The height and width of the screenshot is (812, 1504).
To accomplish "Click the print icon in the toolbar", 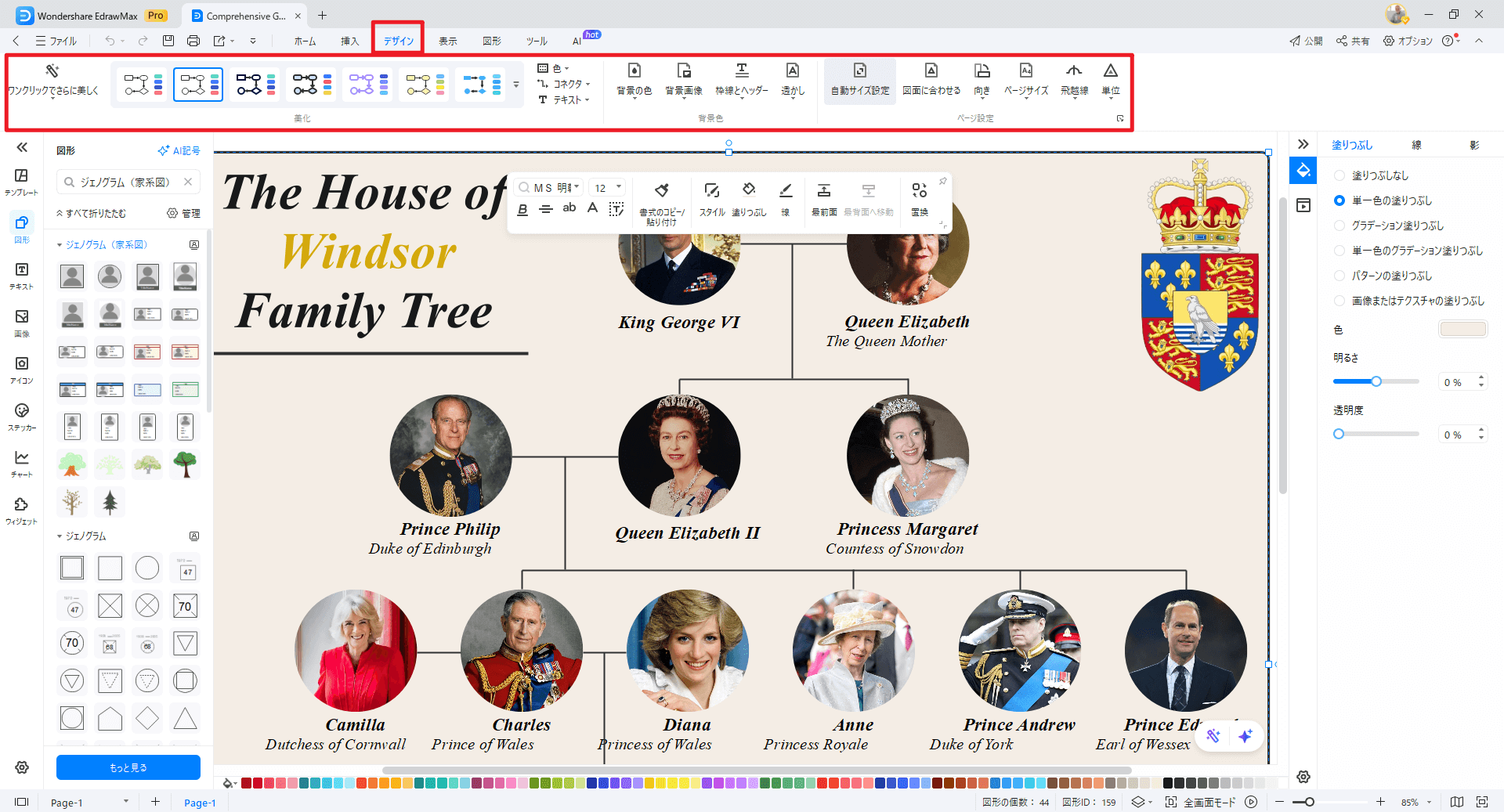I will [x=193, y=41].
